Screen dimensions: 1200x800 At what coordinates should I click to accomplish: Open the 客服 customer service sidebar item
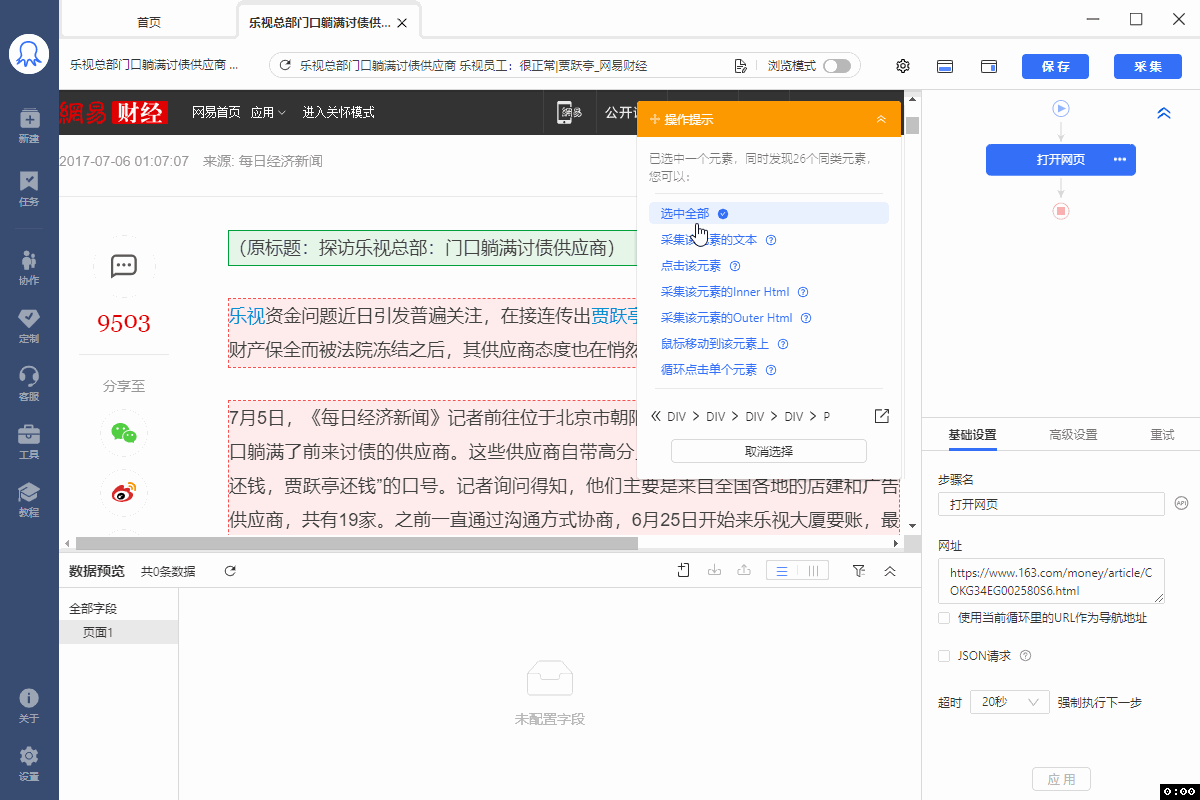pyautogui.click(x=29, y=384)
